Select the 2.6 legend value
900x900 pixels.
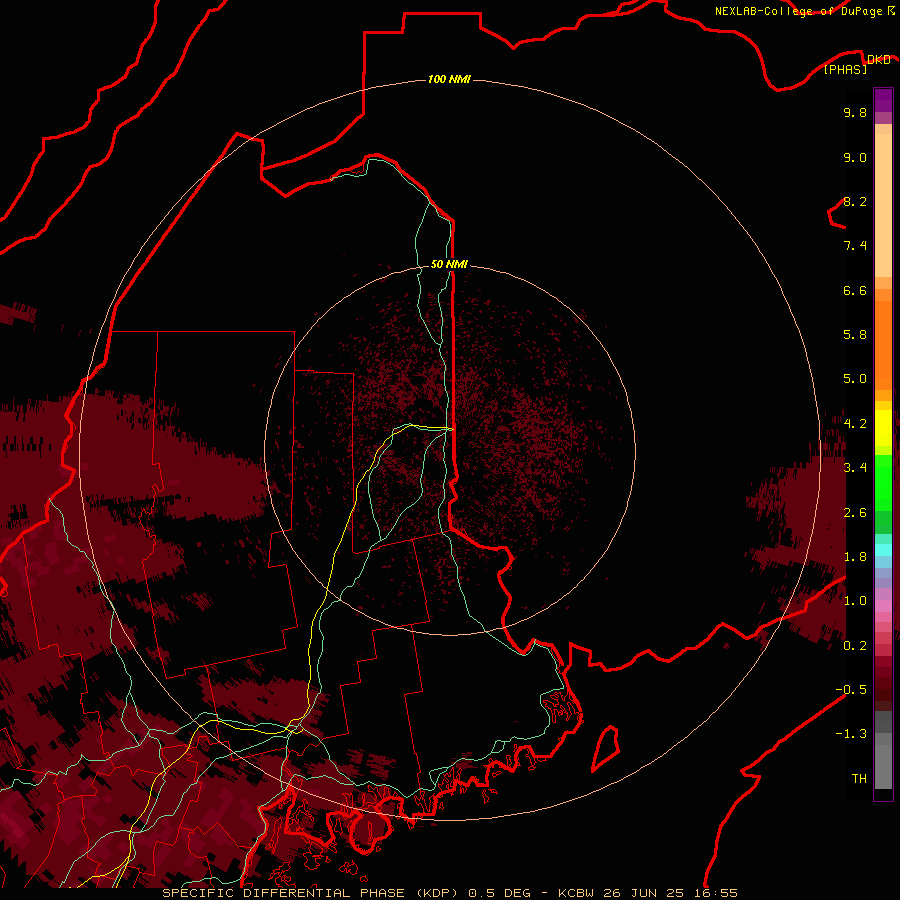coord(855,513)
